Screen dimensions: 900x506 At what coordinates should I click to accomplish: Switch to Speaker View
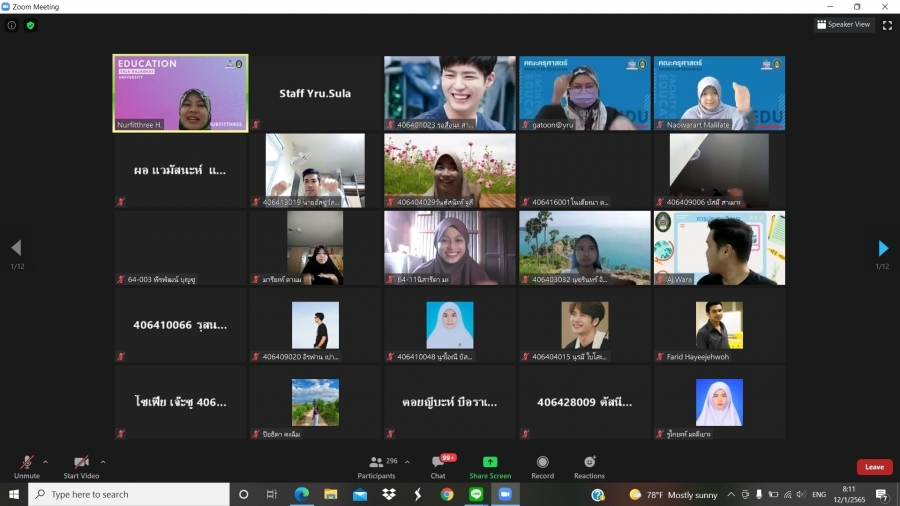pyautogui.click(x=843, y=24)
